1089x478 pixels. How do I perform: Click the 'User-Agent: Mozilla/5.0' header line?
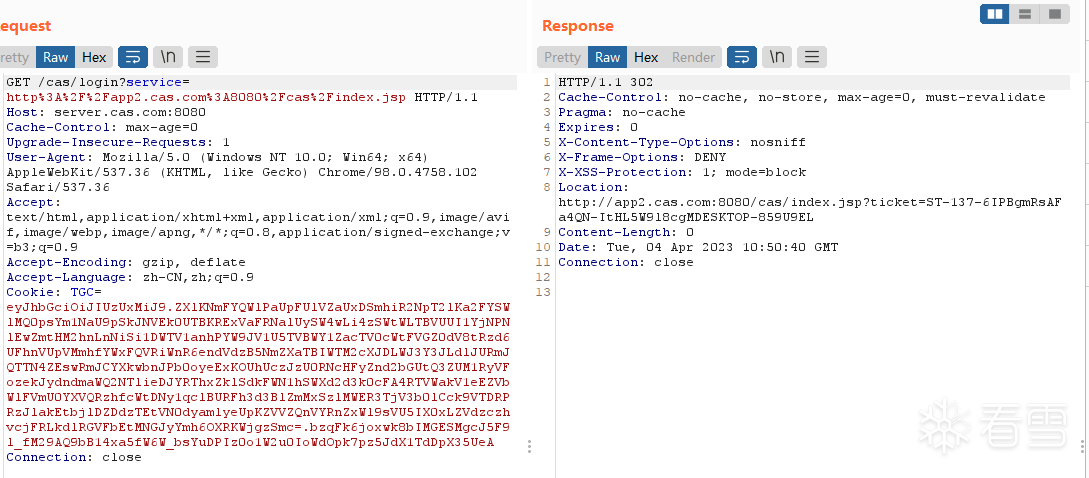217,157
